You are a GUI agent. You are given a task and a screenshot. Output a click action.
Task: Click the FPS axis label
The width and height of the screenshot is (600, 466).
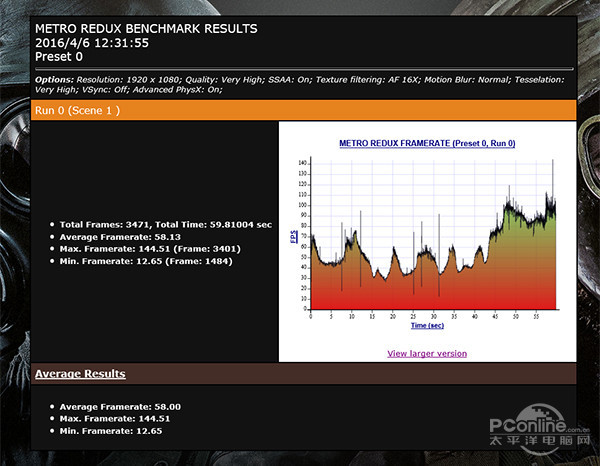(293, 236)
